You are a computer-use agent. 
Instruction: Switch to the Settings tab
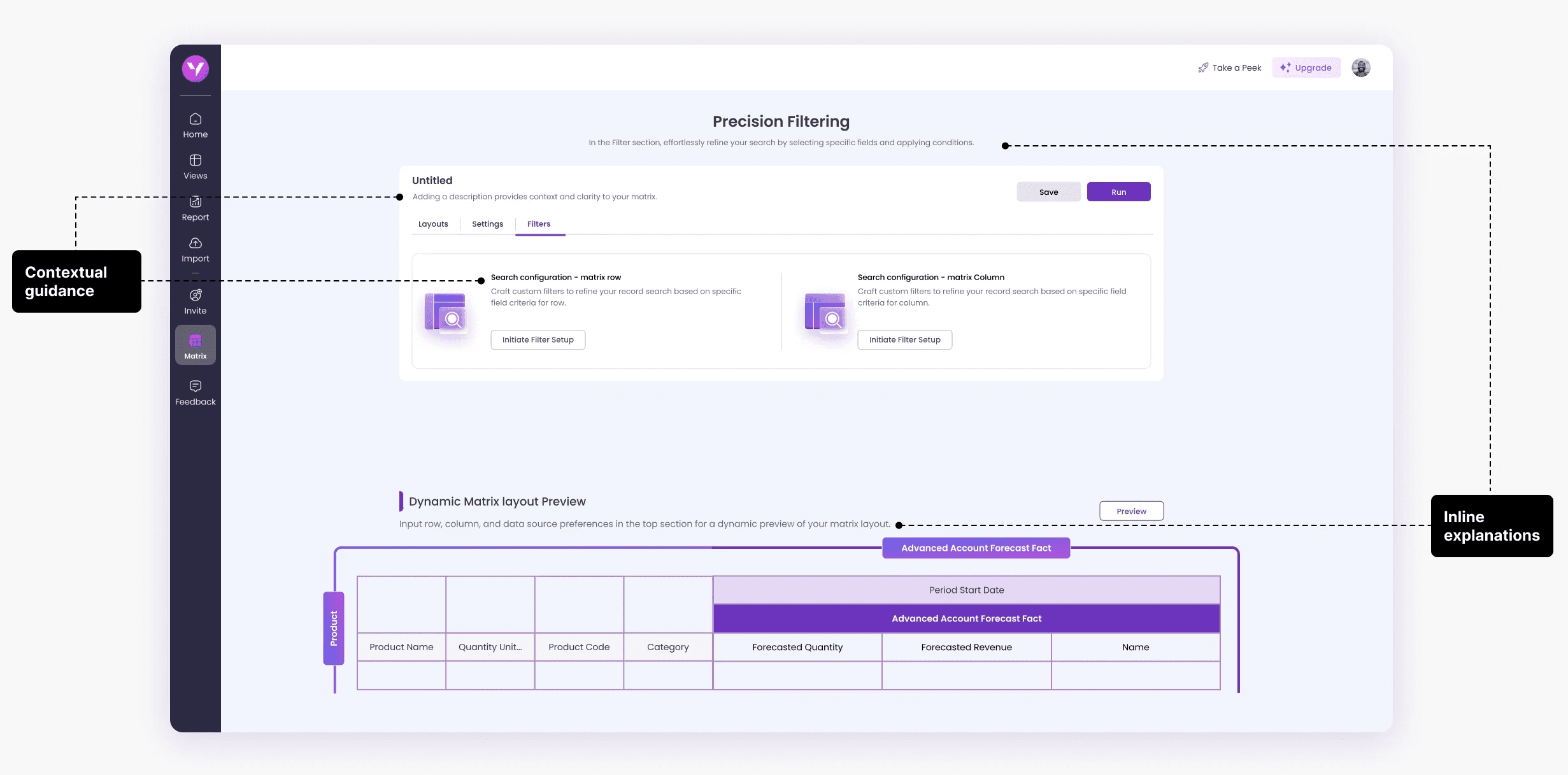[x=487, y=224]
